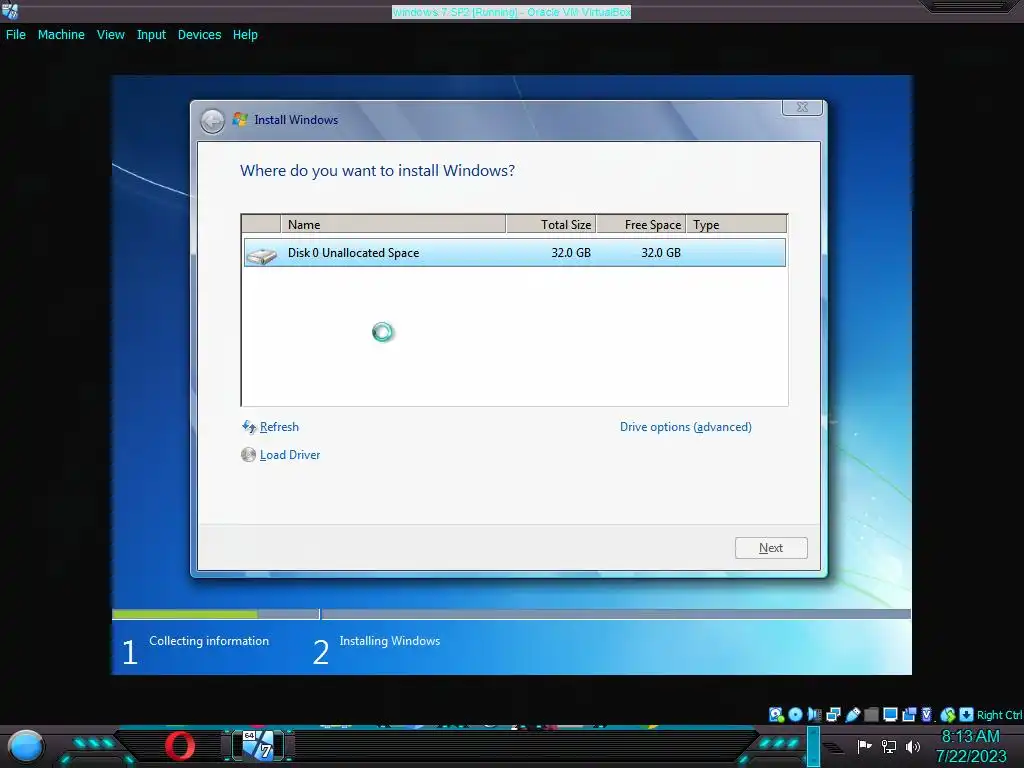Launch Opera from the taskbar

pos(180,746)
